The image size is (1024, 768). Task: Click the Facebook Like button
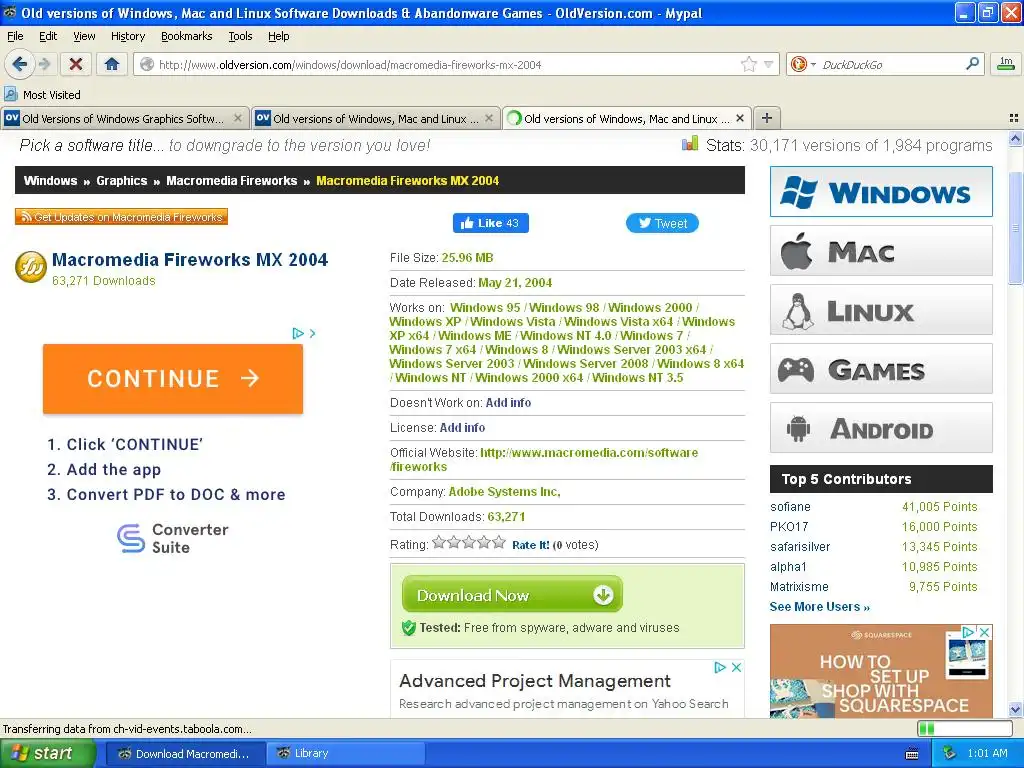click(x=490, y=223)
